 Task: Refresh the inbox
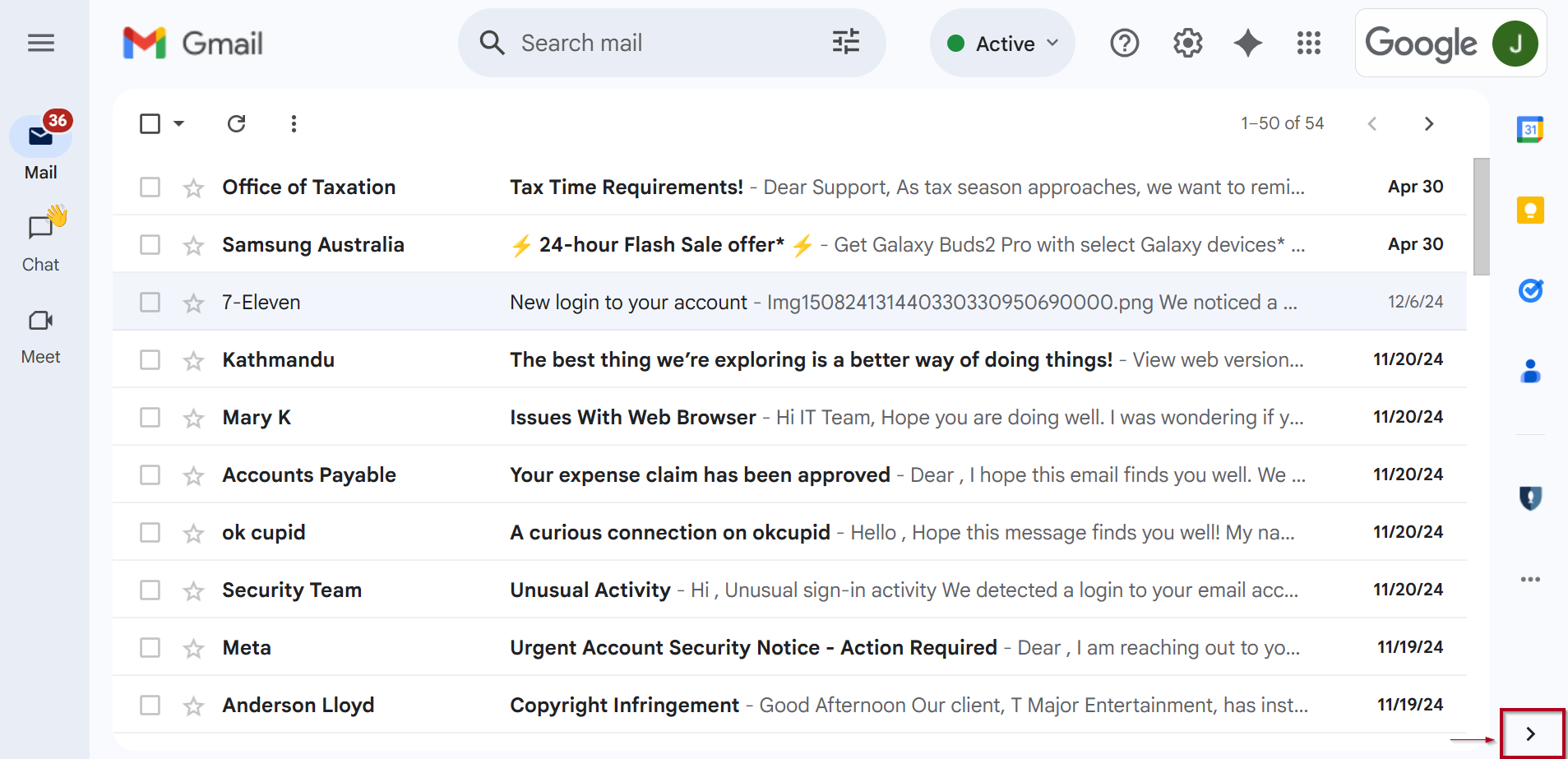237,123
